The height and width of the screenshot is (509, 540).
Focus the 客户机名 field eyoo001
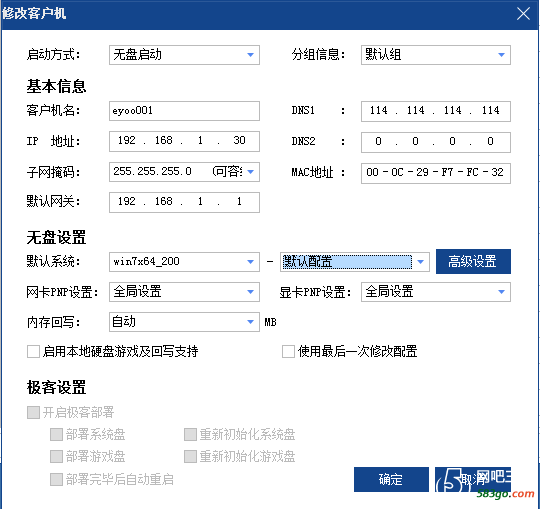[184, 111]
